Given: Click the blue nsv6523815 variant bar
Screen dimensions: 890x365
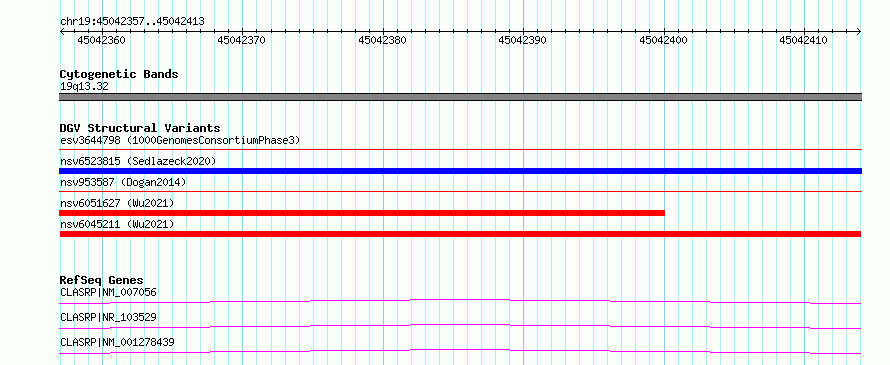Looking at the screenshot, I should [460, 171].
